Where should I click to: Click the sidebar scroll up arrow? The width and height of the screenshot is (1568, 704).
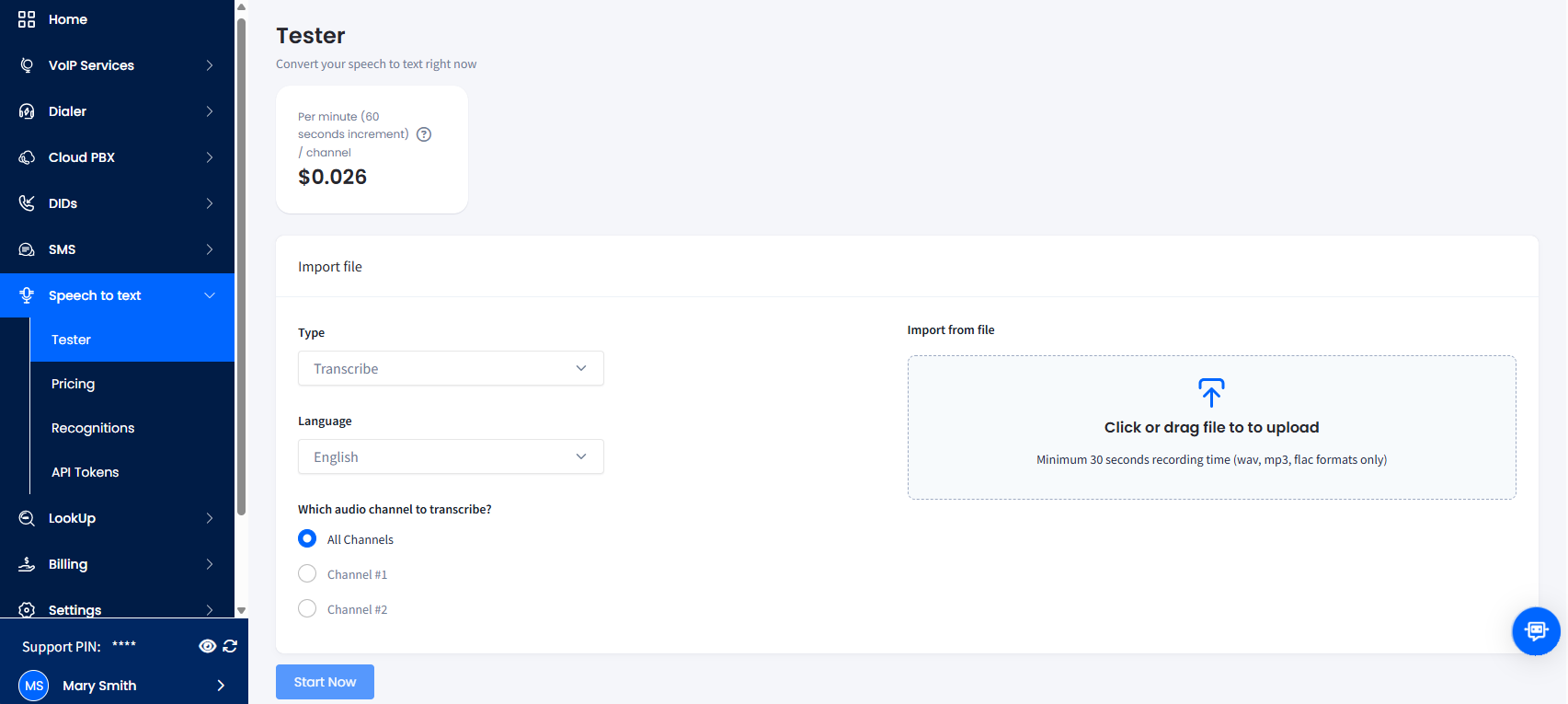point(241,6)
